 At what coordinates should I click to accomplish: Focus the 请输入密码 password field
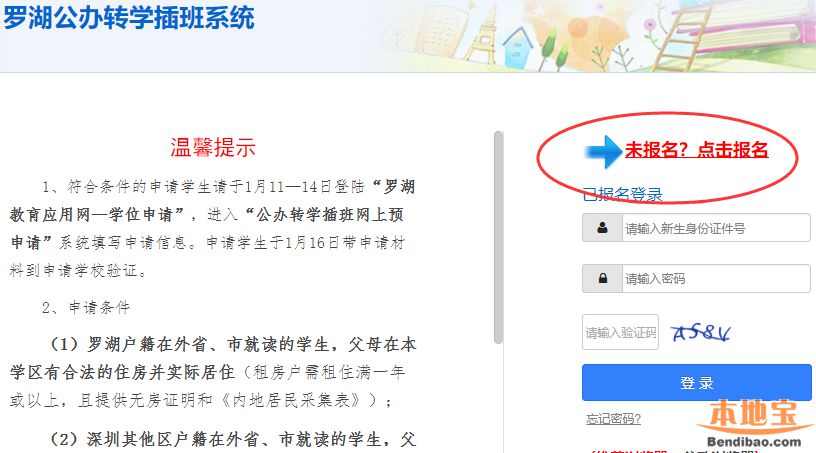[x=716, y=278]
